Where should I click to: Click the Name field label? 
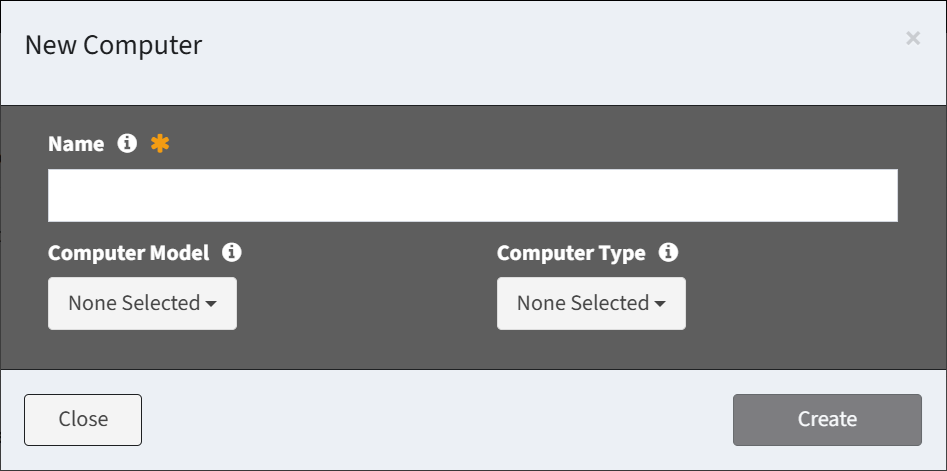76,144
